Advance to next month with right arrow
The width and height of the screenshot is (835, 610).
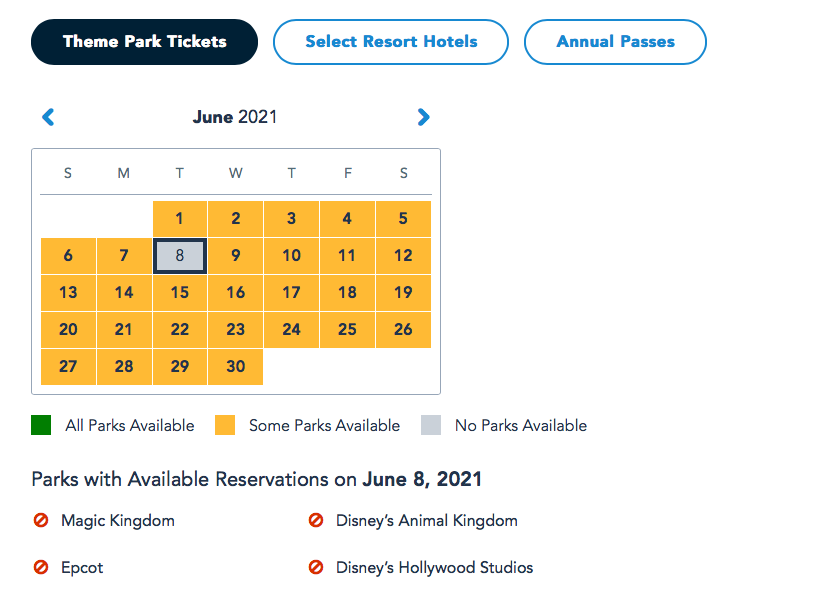pos(423,117)
